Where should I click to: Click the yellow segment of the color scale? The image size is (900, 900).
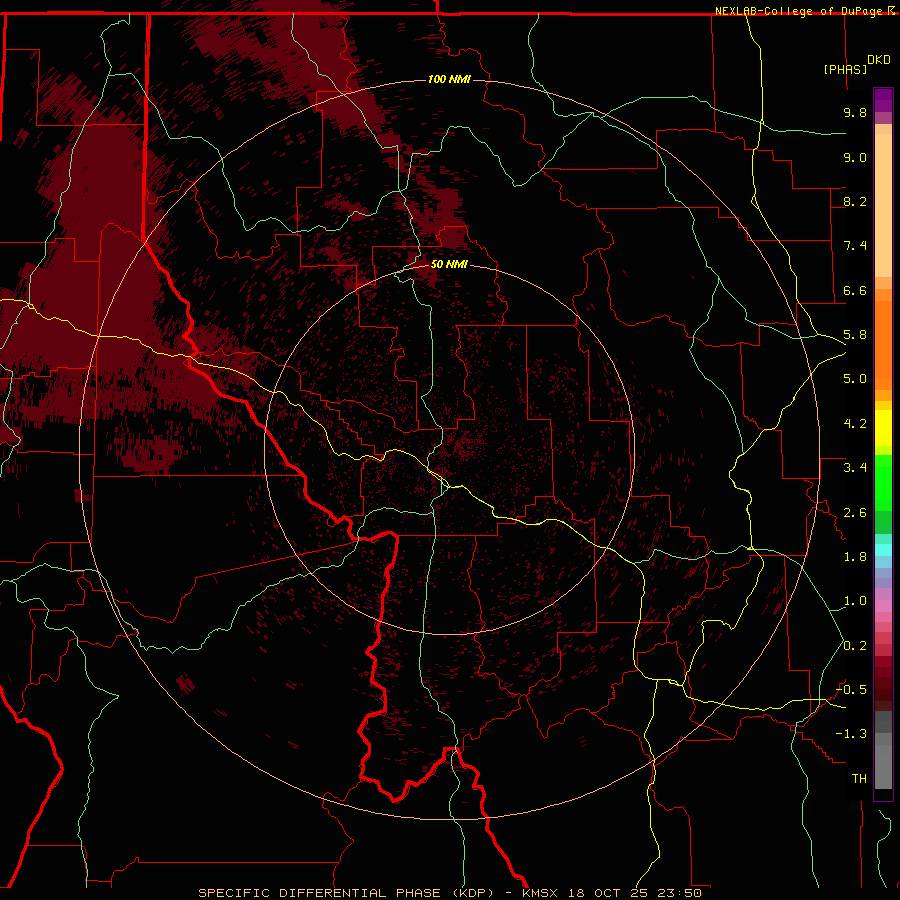tap(883, 428)
